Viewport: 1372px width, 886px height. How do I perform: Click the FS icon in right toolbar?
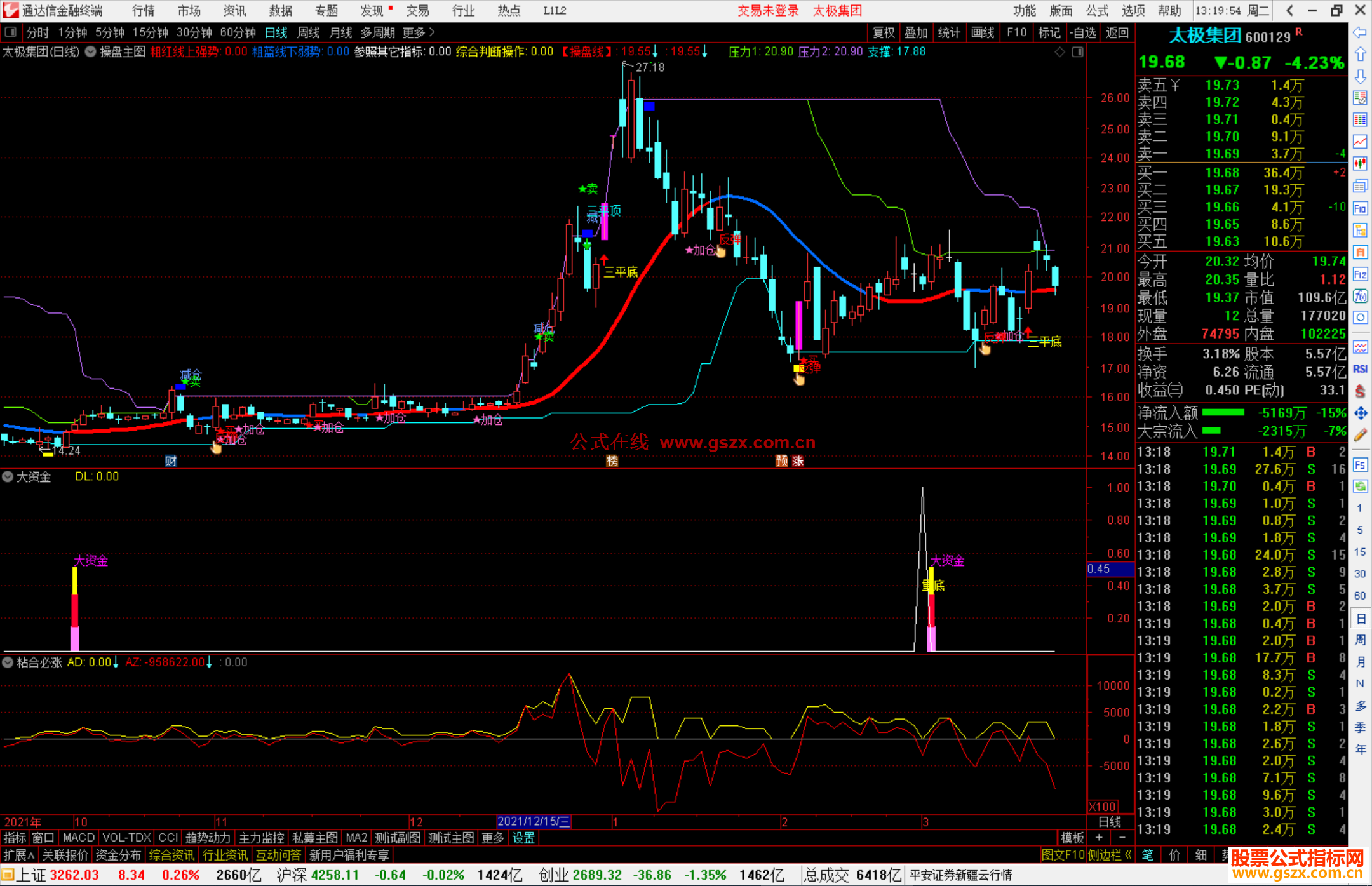pos(1360,464)
